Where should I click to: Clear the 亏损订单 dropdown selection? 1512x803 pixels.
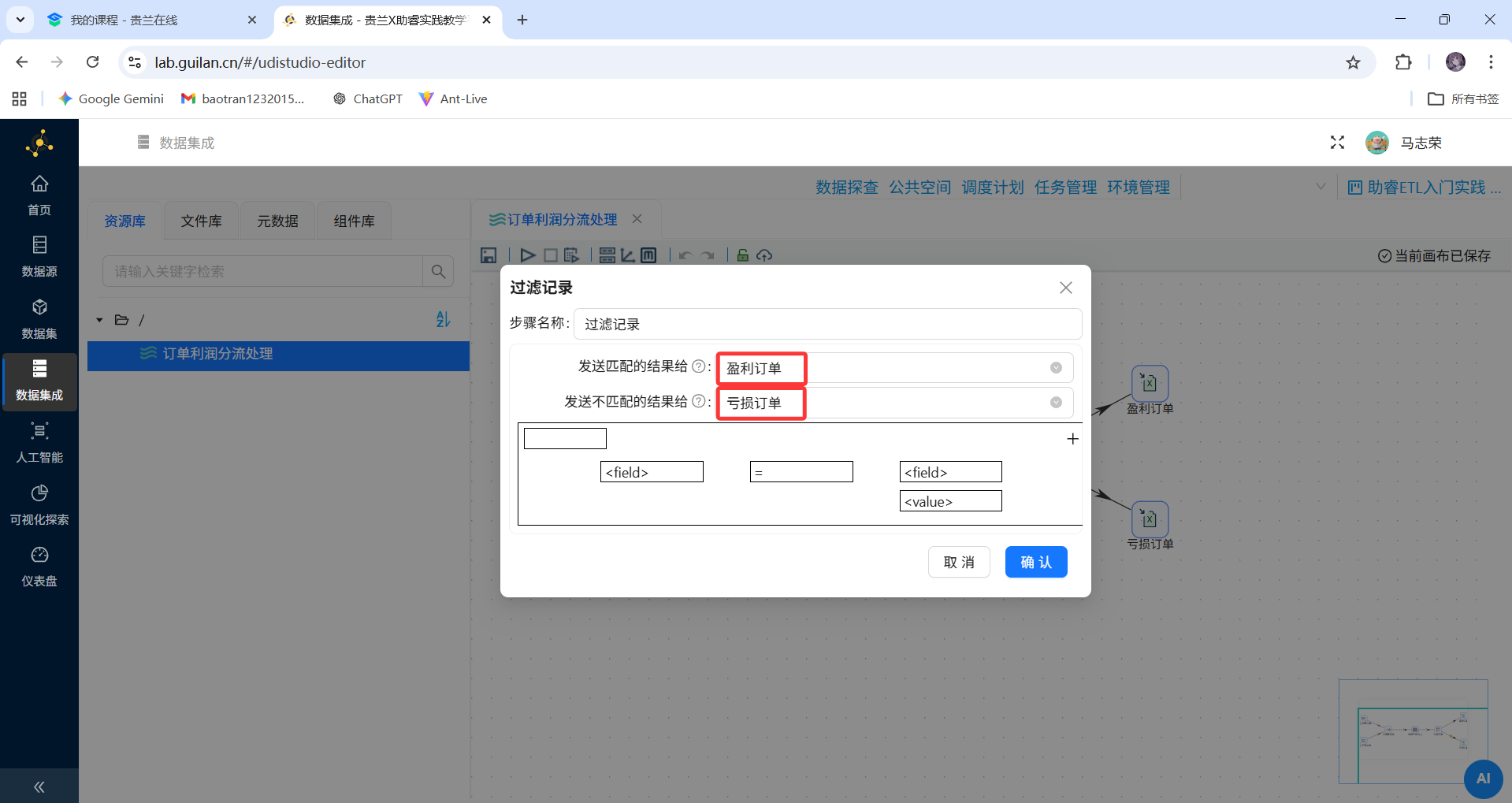click(x=1056, y=403)
